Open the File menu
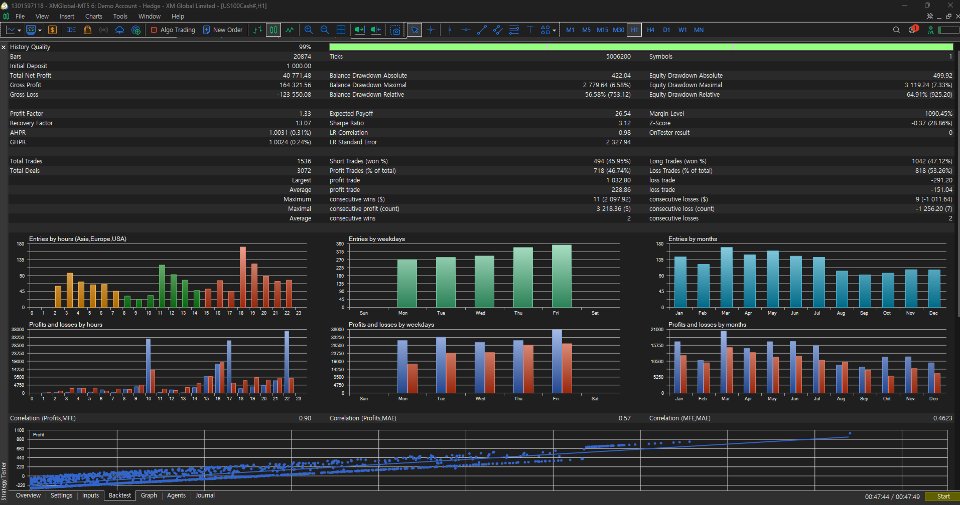Image resolution: width=960 pixels, height=505 pixels. pyautogui.click(x=20, y=17)
